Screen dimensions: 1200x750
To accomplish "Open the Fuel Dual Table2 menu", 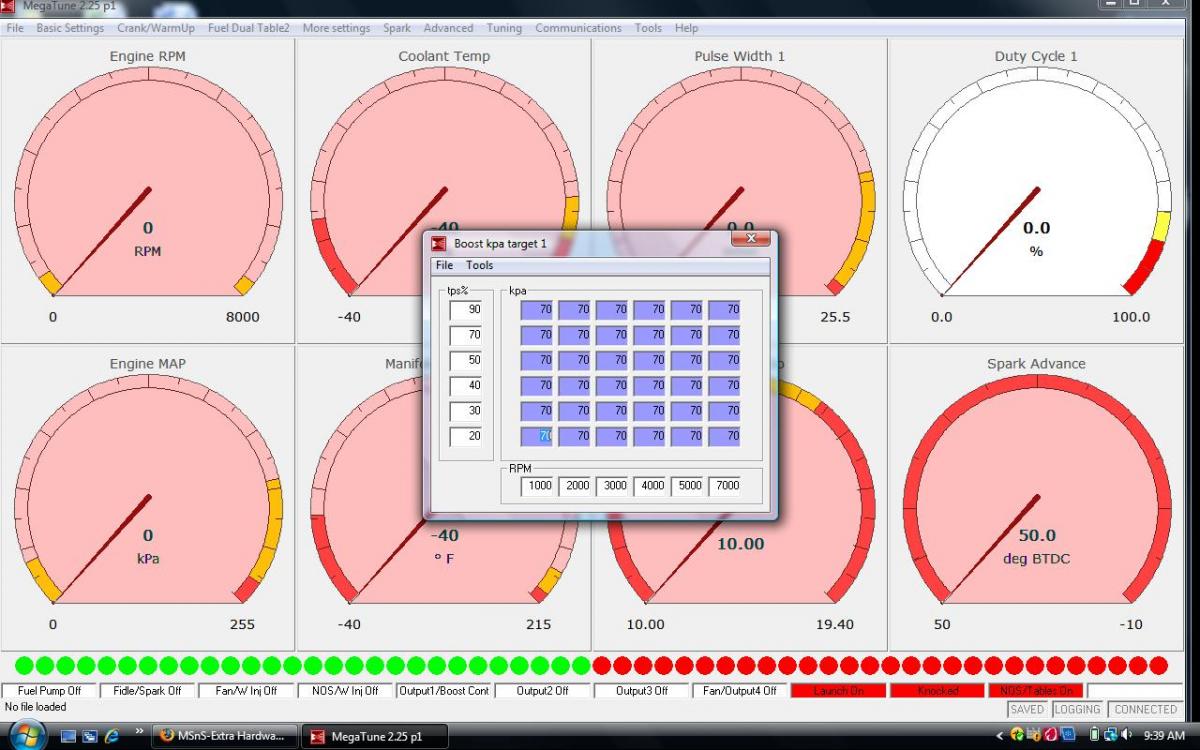I will click(248, 28).
